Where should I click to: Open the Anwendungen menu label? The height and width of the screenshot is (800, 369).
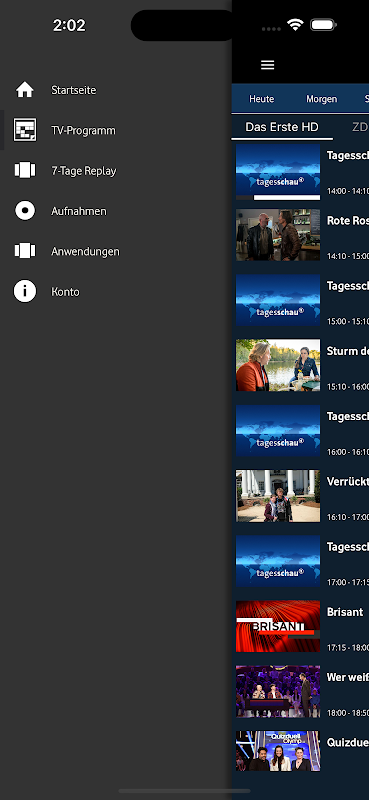coord(85,252)
